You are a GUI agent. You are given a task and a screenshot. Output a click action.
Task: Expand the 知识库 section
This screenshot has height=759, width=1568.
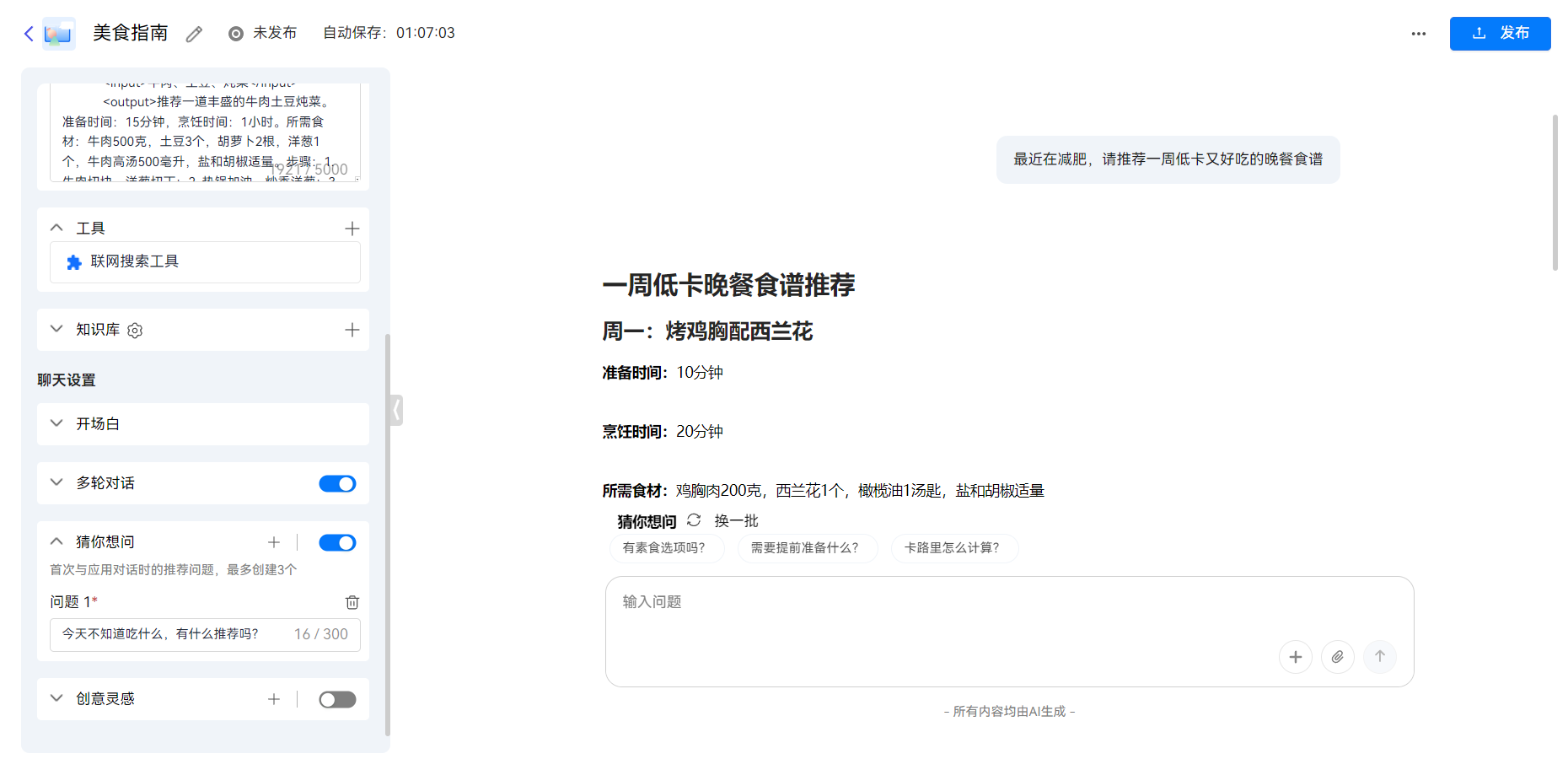(x=56, y=330)
